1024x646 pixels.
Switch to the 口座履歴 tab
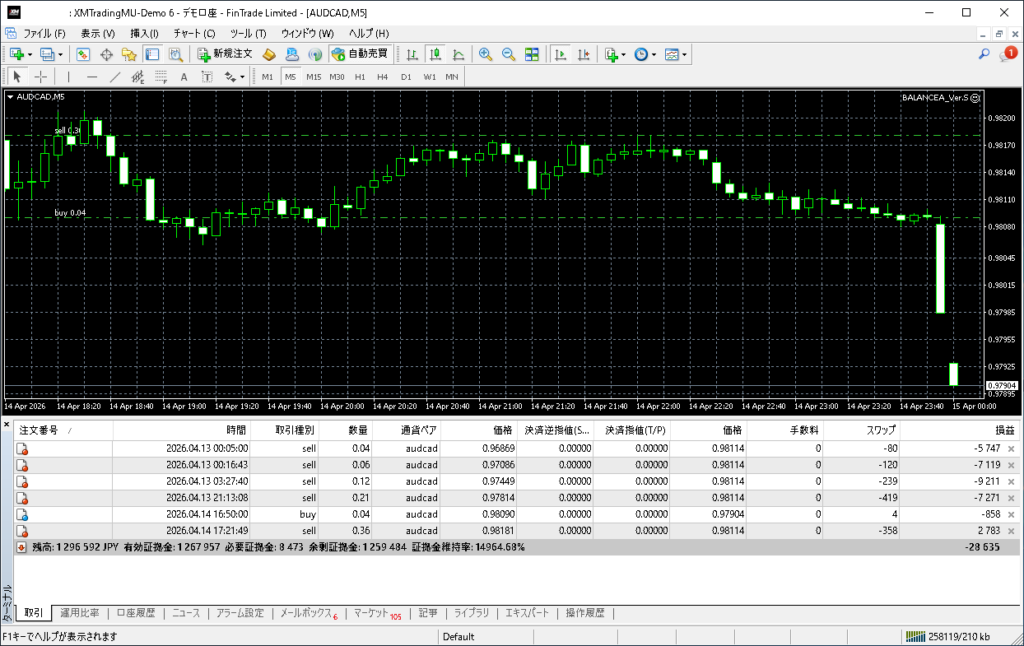click(134, 613)
